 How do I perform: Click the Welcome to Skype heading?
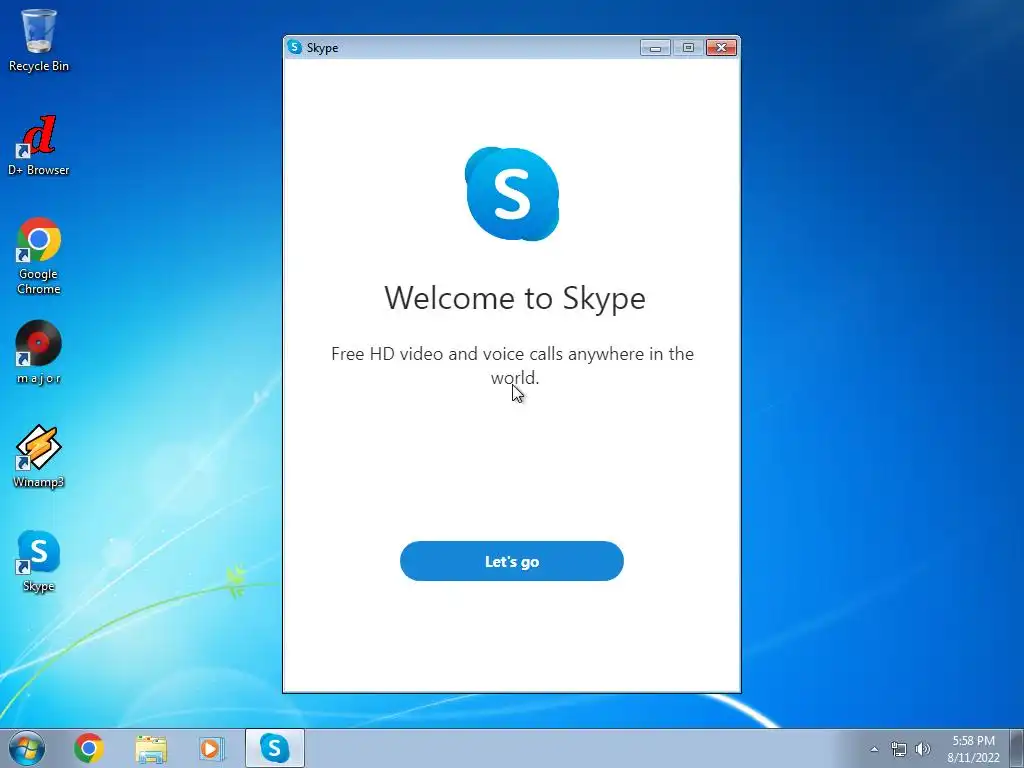[x=515, y=298]
